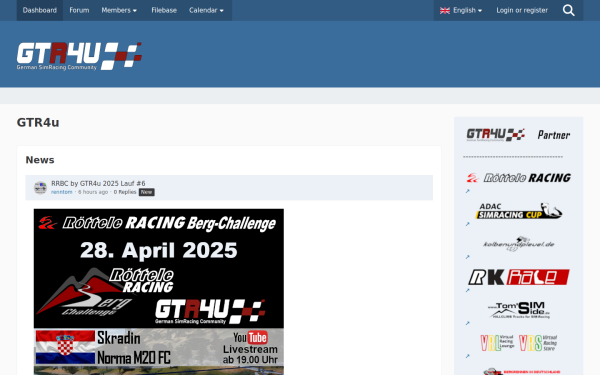Open Röttele Racing partner logo
This screenshot has height=375, width=600.
coord(518,178)
